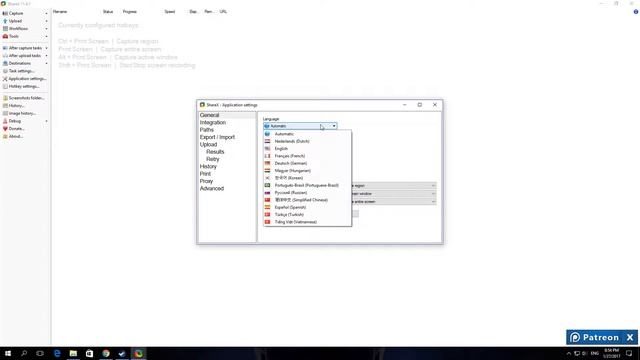Open the Windows Start menu
640x360 pixels.
click(x=8, y=353)
